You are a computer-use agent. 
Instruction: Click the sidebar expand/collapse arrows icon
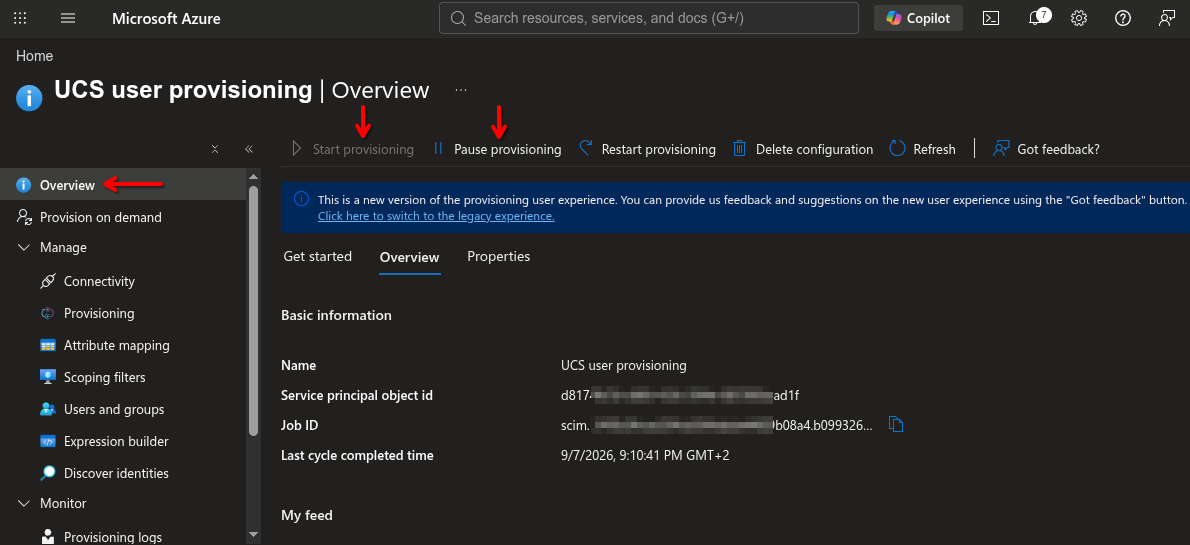point(215,150)
